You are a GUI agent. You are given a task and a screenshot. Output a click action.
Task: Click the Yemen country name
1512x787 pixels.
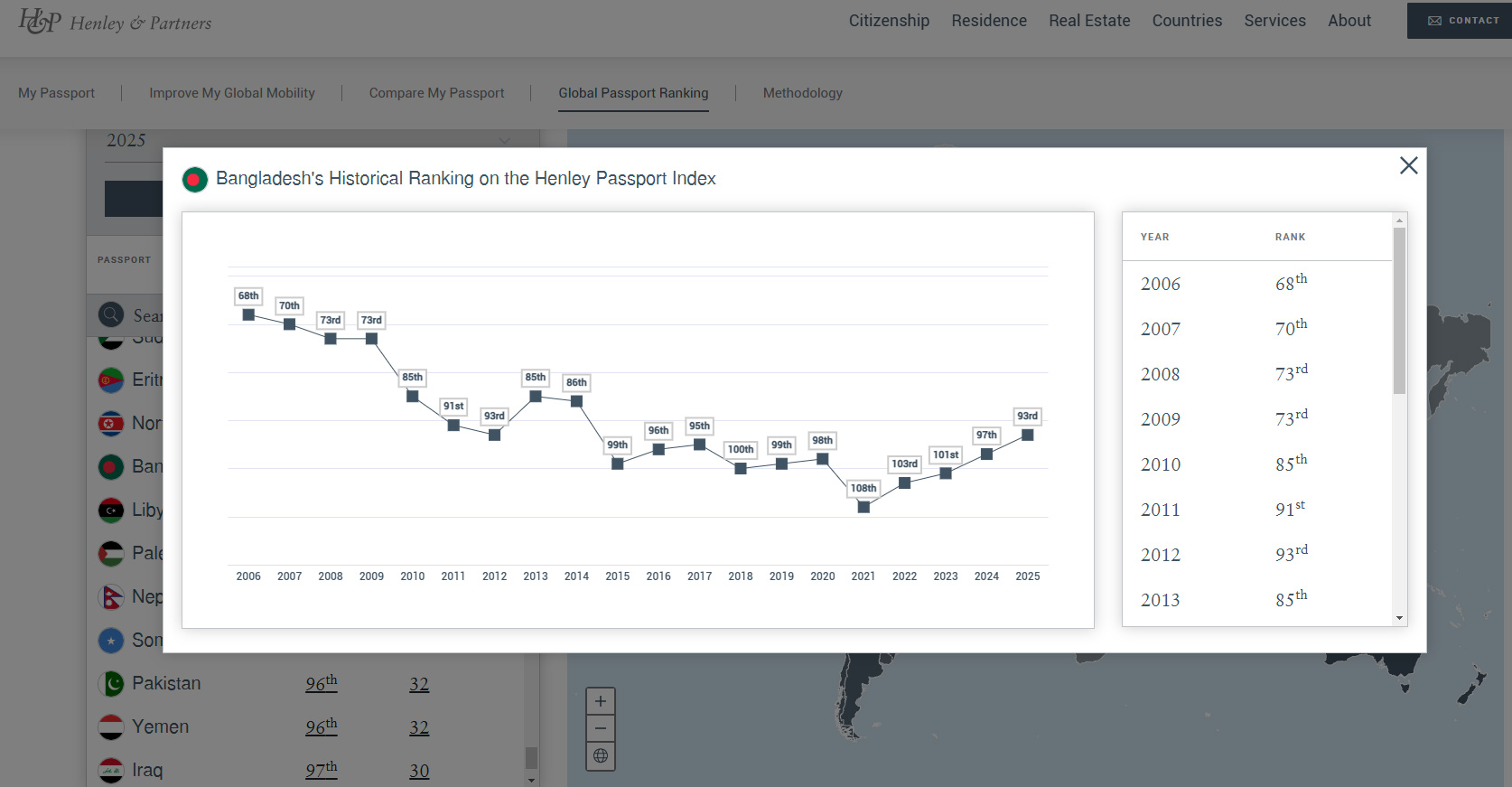pyautogui.click(x=161, y=726)
